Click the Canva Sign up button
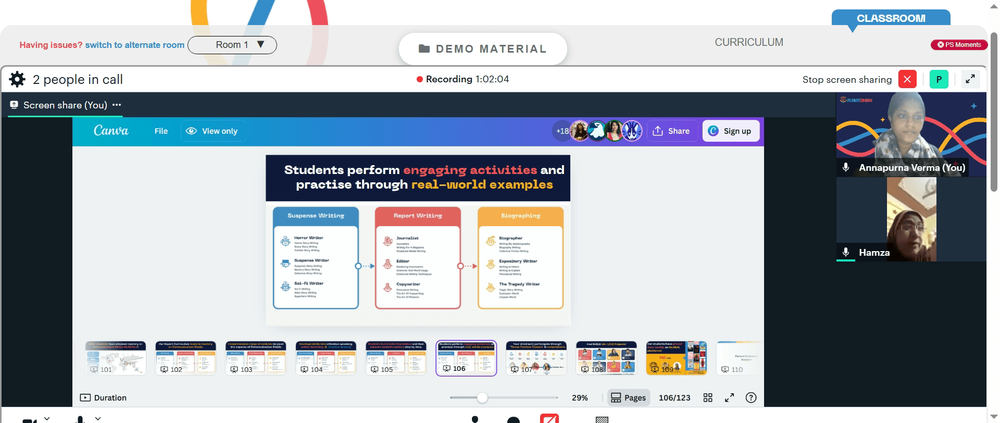The image size is (1000, 423). (x=731, y=131)
